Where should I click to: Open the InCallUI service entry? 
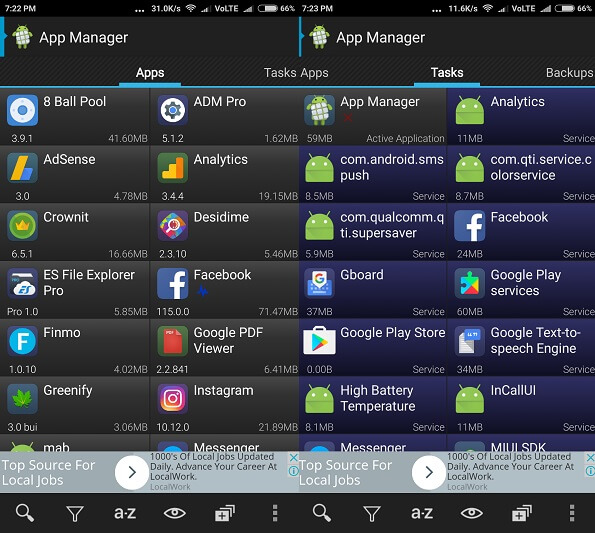[521, 405]
